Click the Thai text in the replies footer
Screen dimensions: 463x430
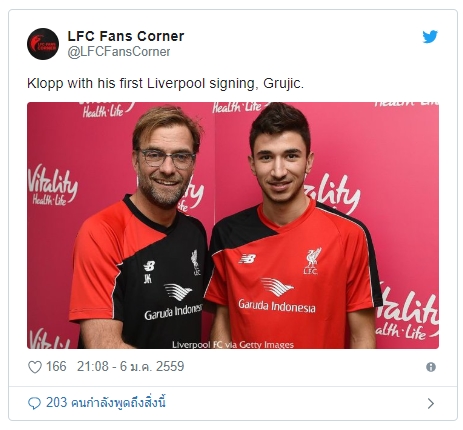118,403
